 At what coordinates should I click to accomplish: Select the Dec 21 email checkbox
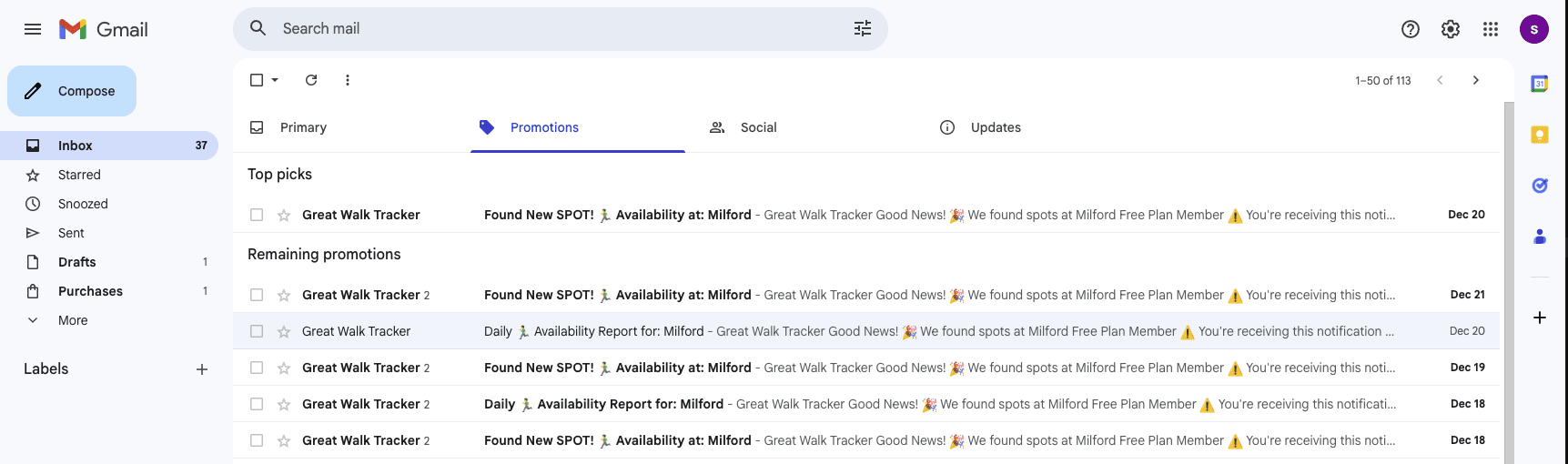(257, 296)
